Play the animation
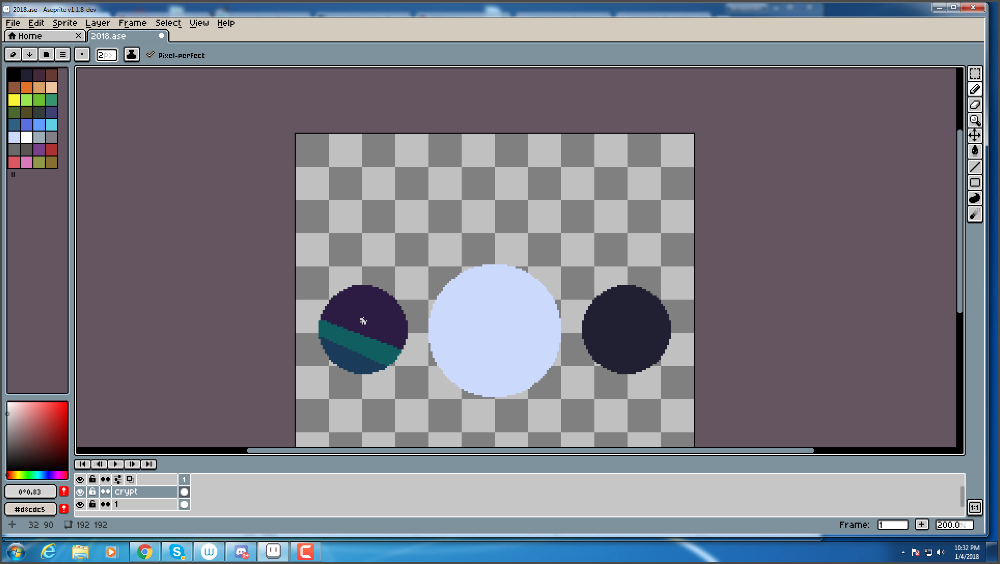The image size is (1000, 564). click(115, 464)
